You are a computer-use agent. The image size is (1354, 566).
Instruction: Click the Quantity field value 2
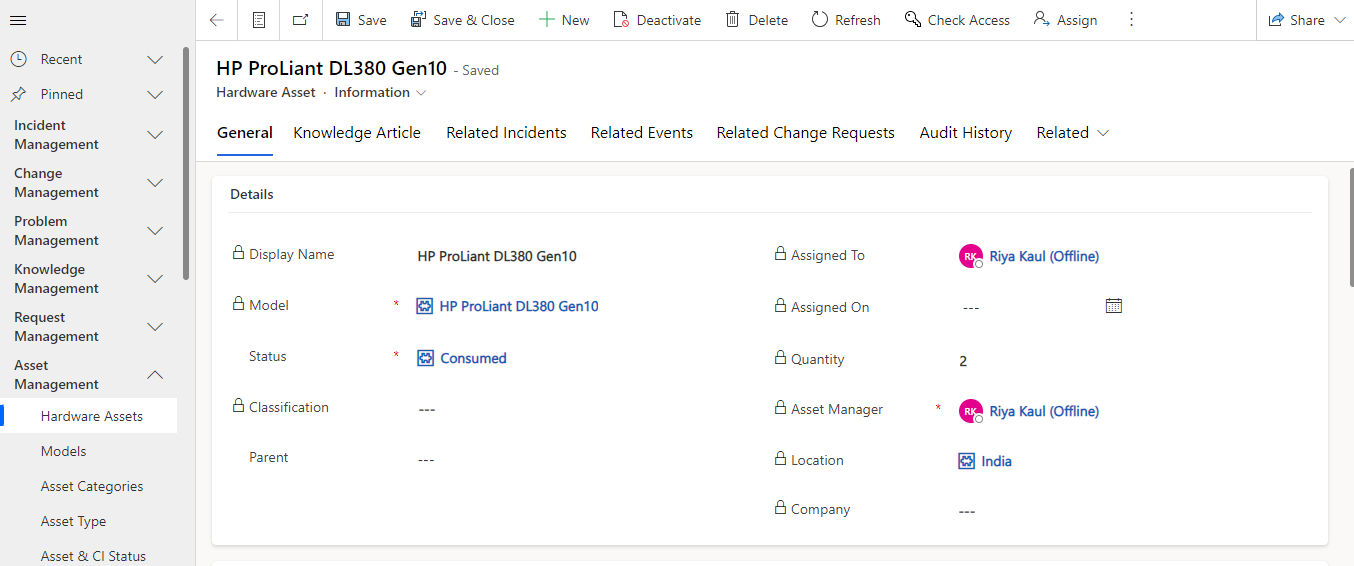[963, 361]
